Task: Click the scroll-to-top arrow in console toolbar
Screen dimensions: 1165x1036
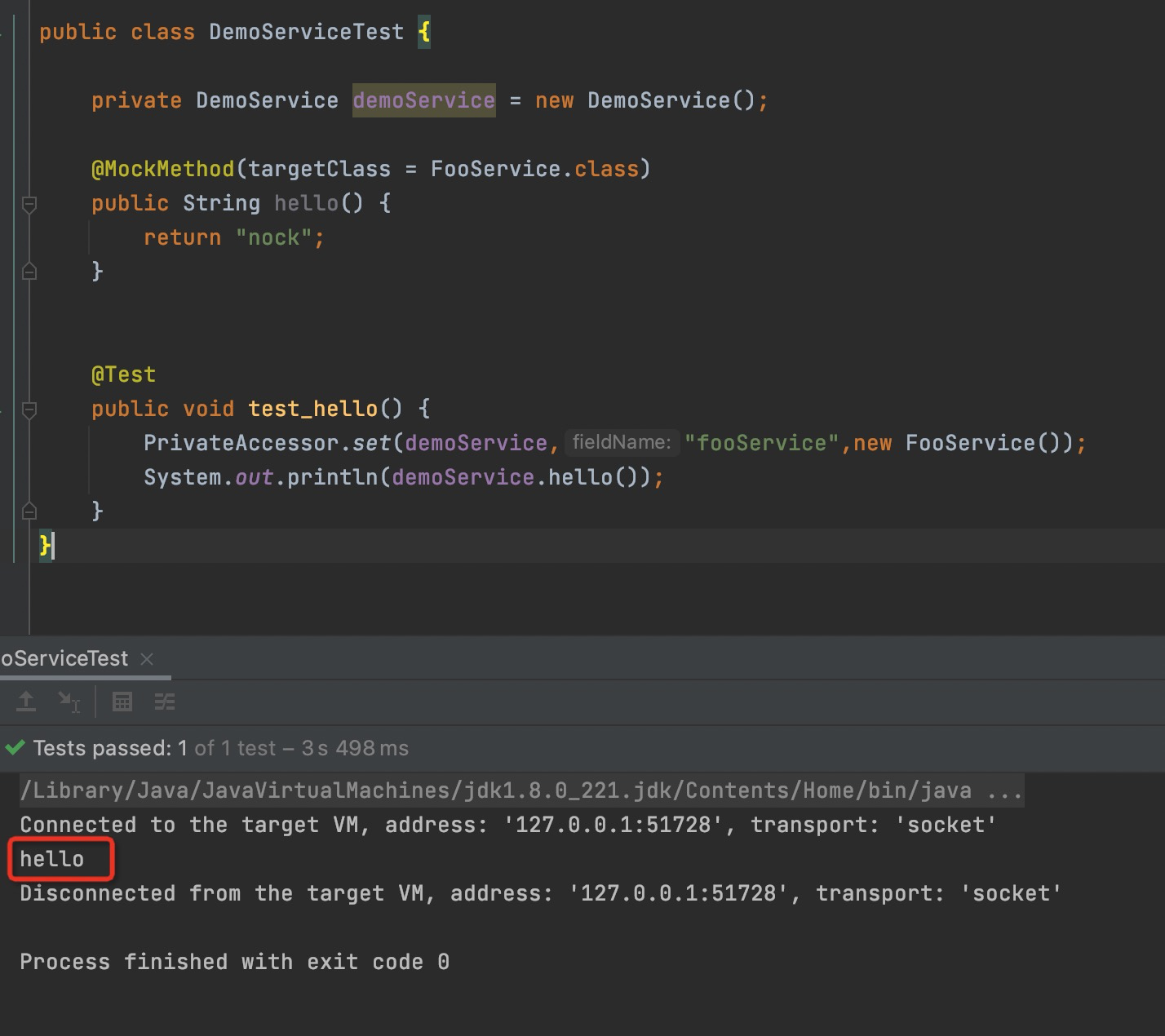Action: point(24,702)
